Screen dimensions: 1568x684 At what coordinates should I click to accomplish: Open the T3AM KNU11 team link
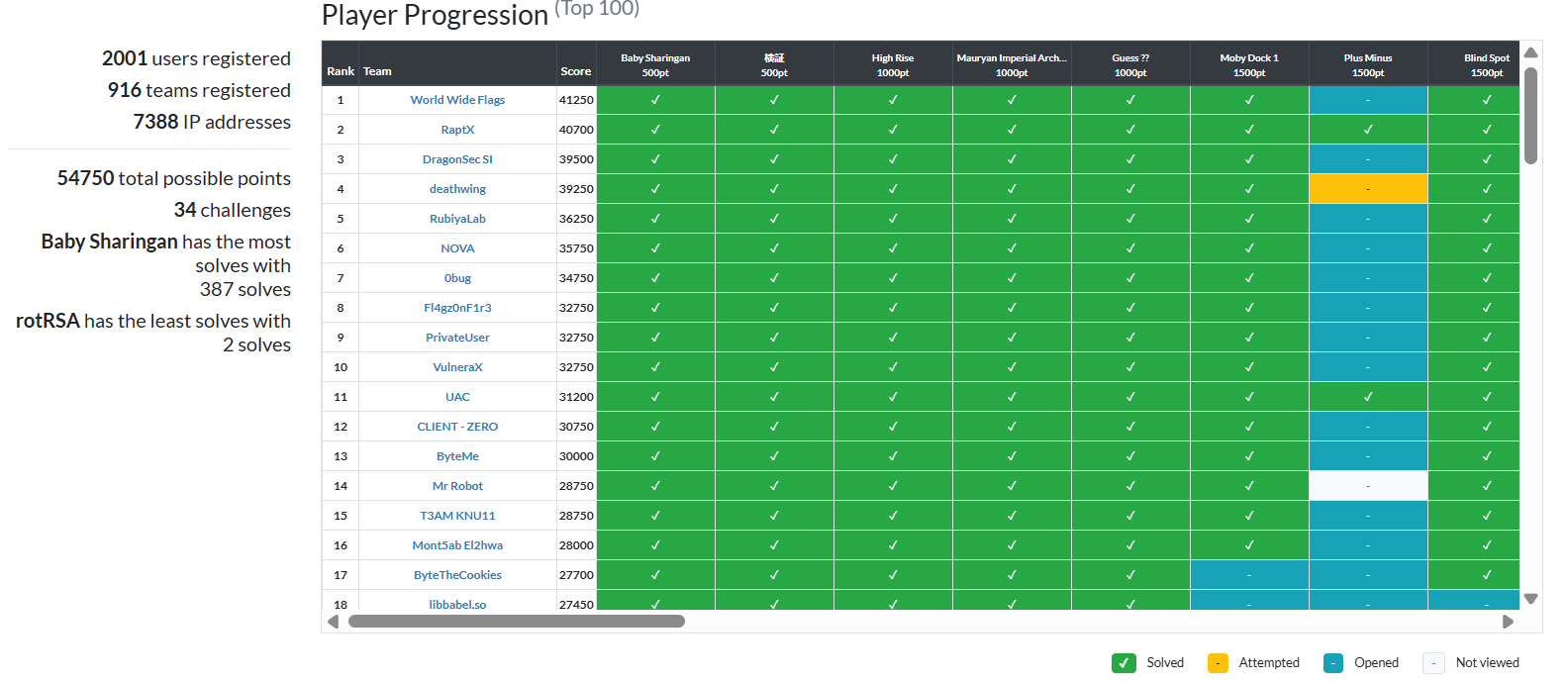tap(457, 516)
